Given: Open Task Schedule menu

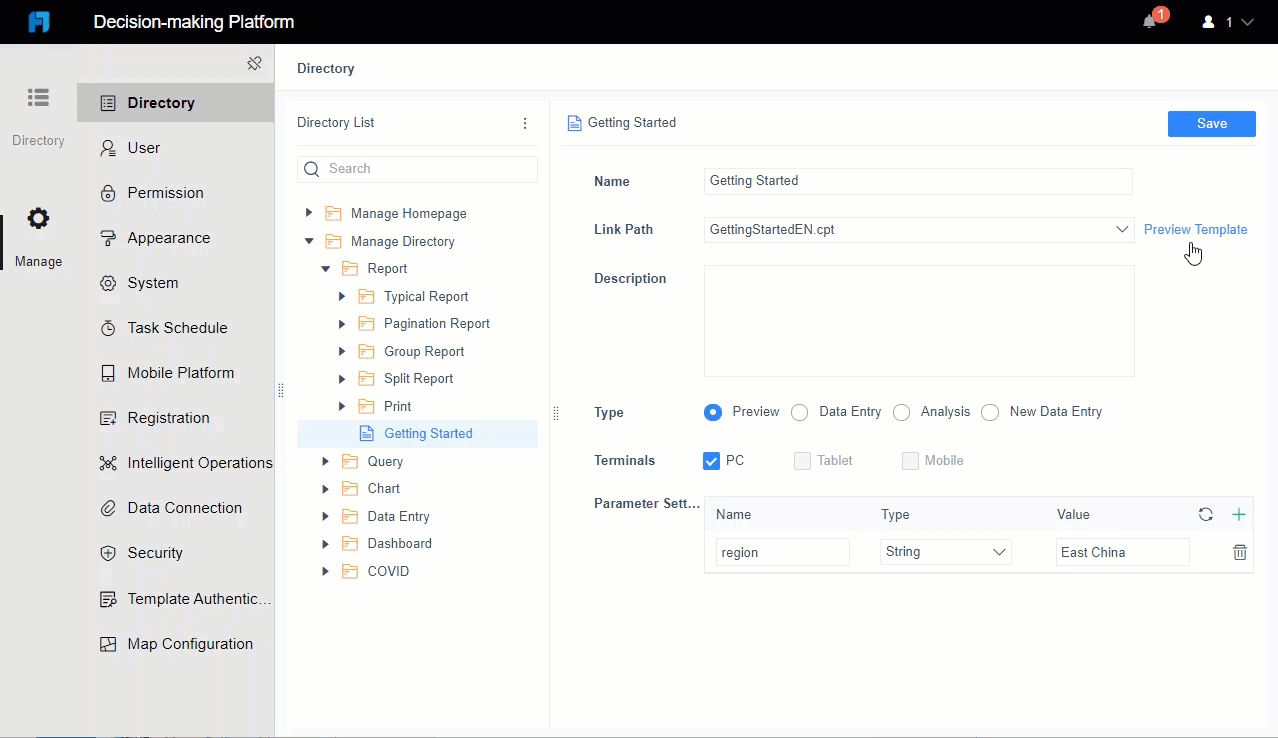Looking at the screenshot, I should click(x=175, y=327).
